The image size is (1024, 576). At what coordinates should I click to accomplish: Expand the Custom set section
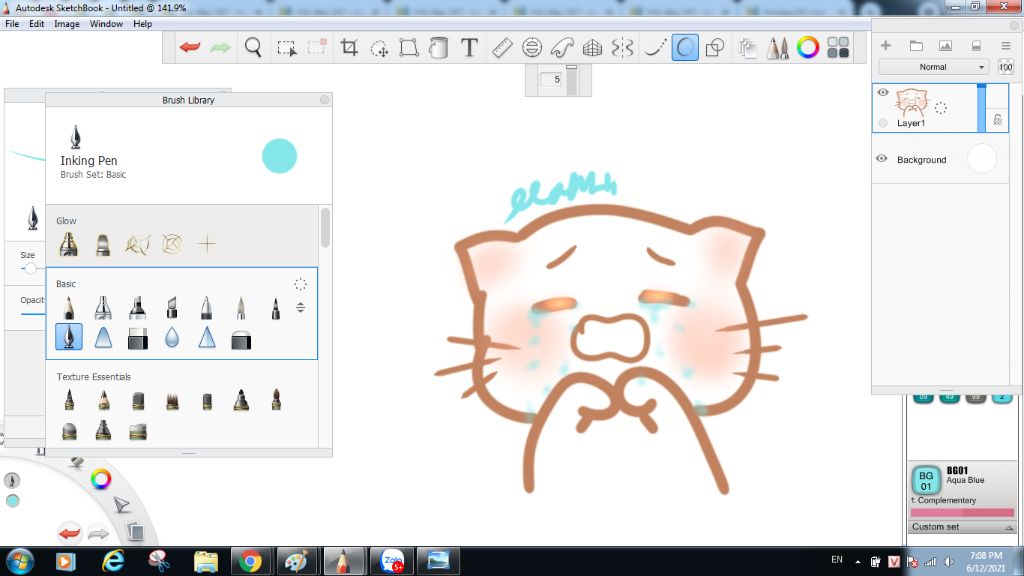pyautogui.click(x=962, y=527)
